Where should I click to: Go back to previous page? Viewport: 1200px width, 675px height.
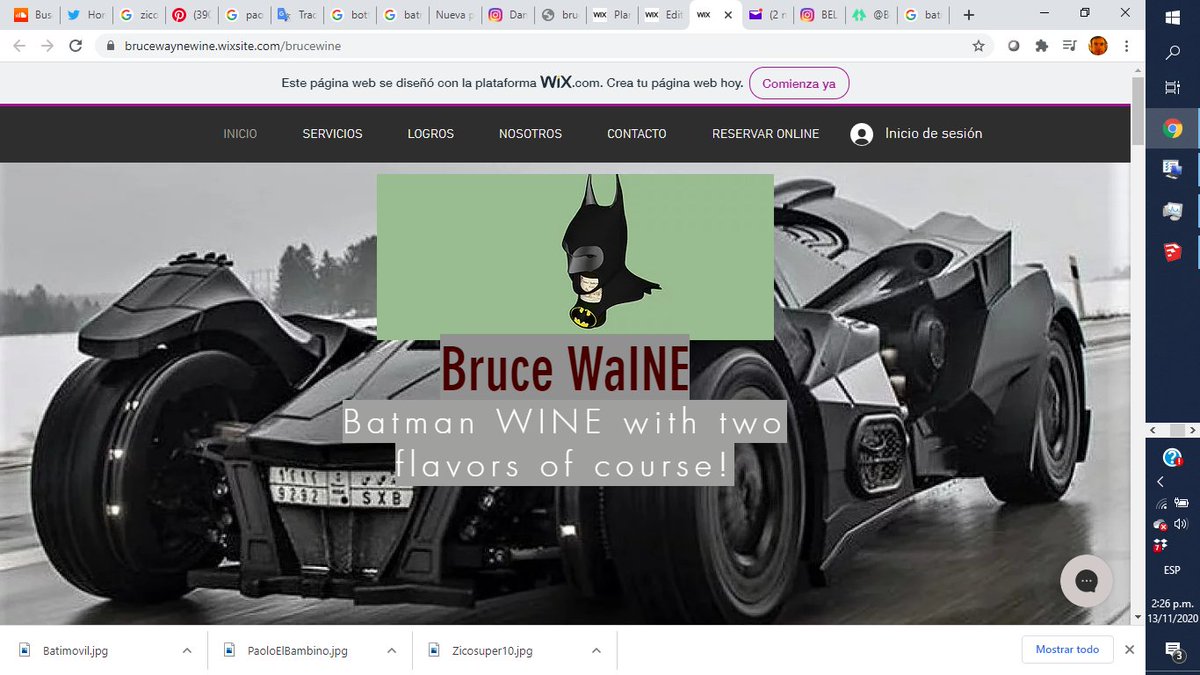[x=20, y=46]
